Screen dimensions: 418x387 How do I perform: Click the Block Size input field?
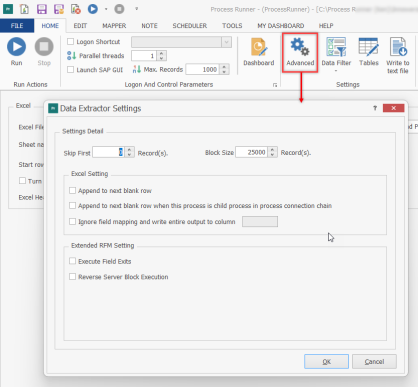251,152
